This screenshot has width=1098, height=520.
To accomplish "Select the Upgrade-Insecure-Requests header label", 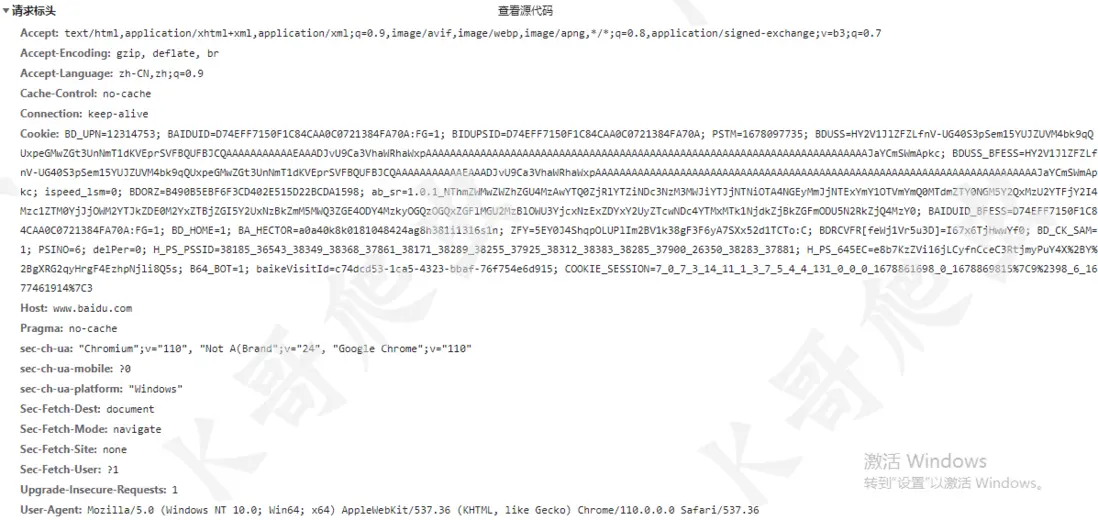I will click(94, 490).
